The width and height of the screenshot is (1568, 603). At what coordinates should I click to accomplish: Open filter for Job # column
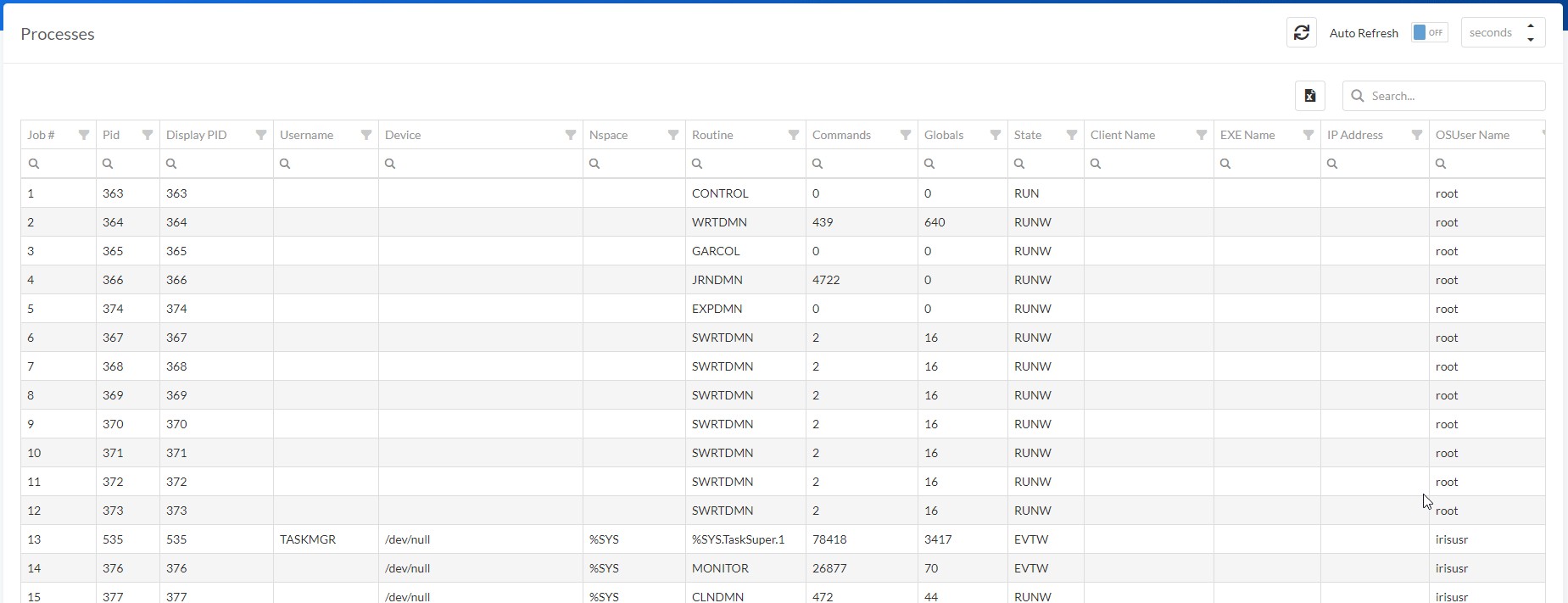tap(84, 135)
